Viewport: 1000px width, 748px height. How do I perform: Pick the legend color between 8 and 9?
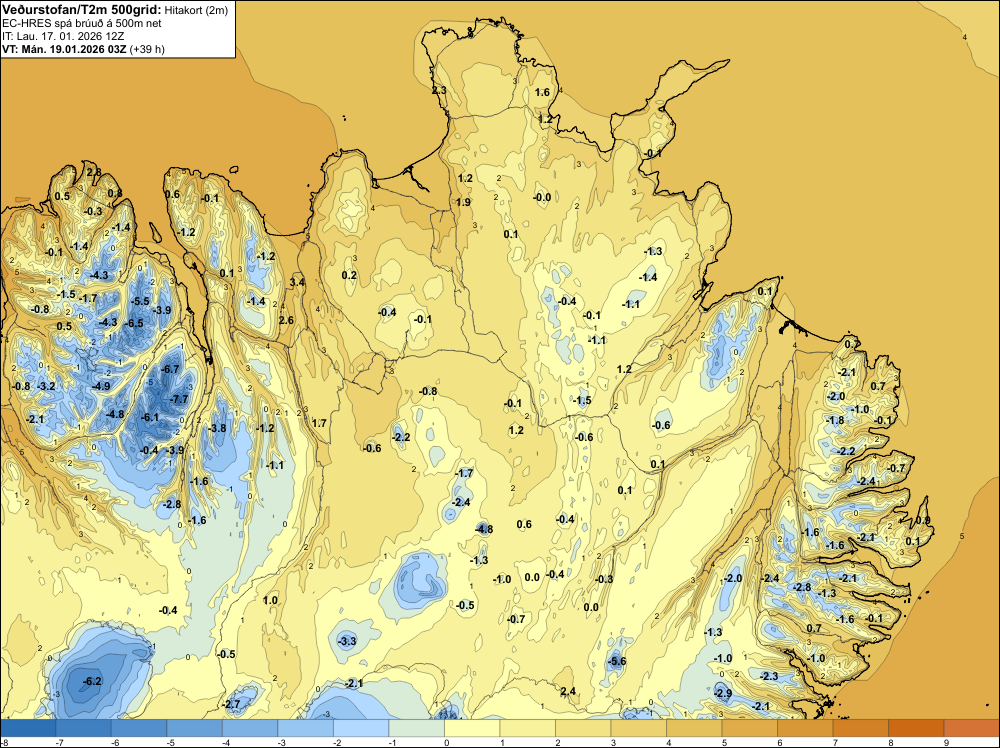click(x=916, y=728)
